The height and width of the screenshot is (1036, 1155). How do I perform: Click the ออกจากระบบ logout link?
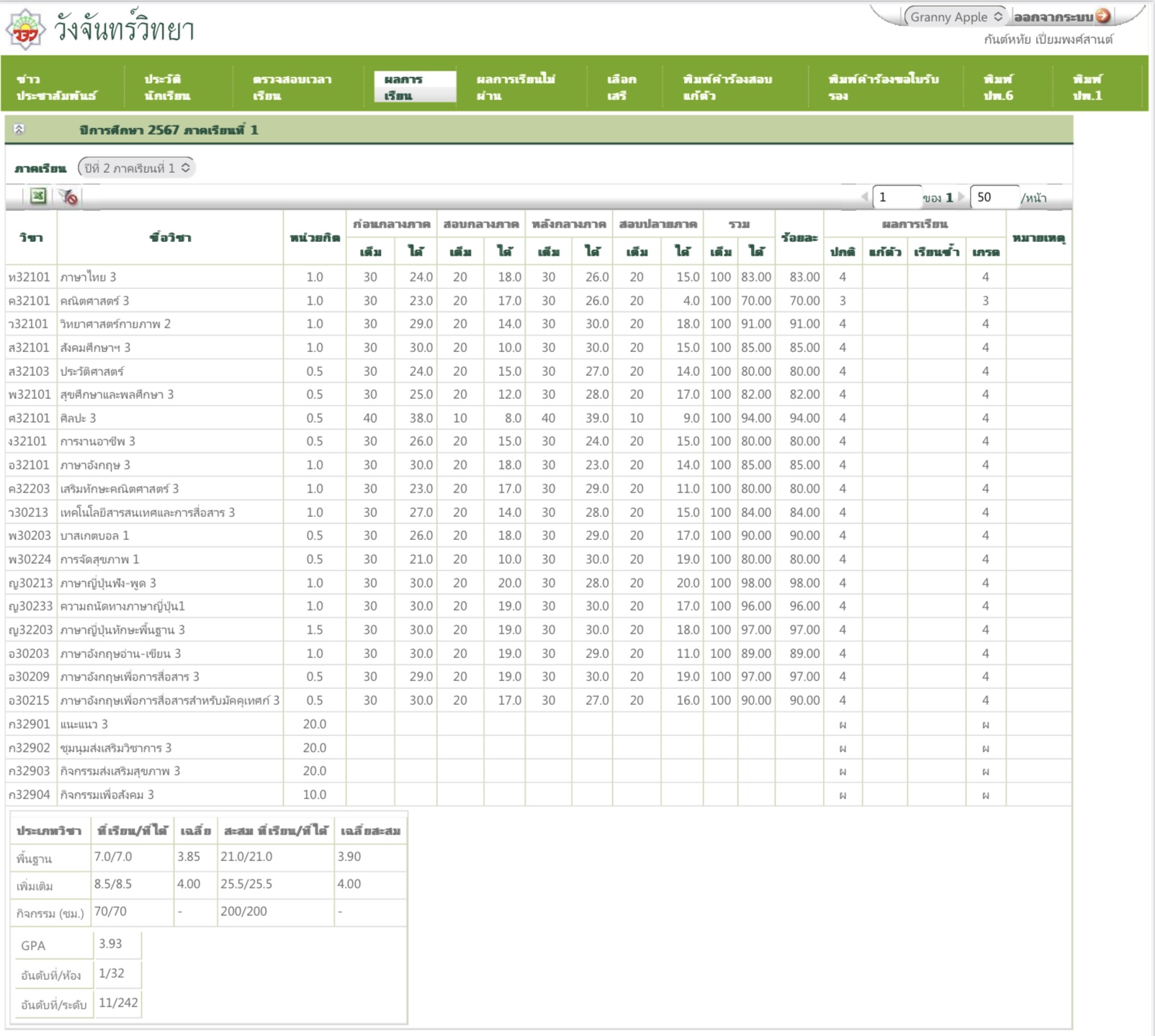(1053, 17)
